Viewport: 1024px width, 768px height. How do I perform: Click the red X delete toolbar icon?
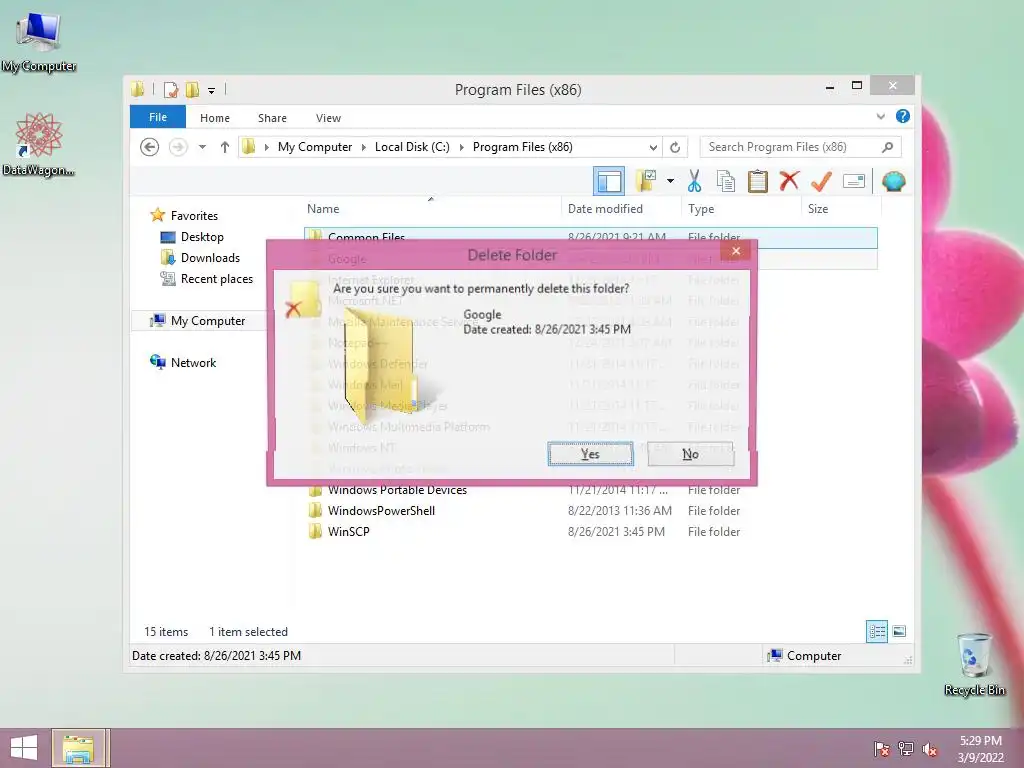(789, 180)
